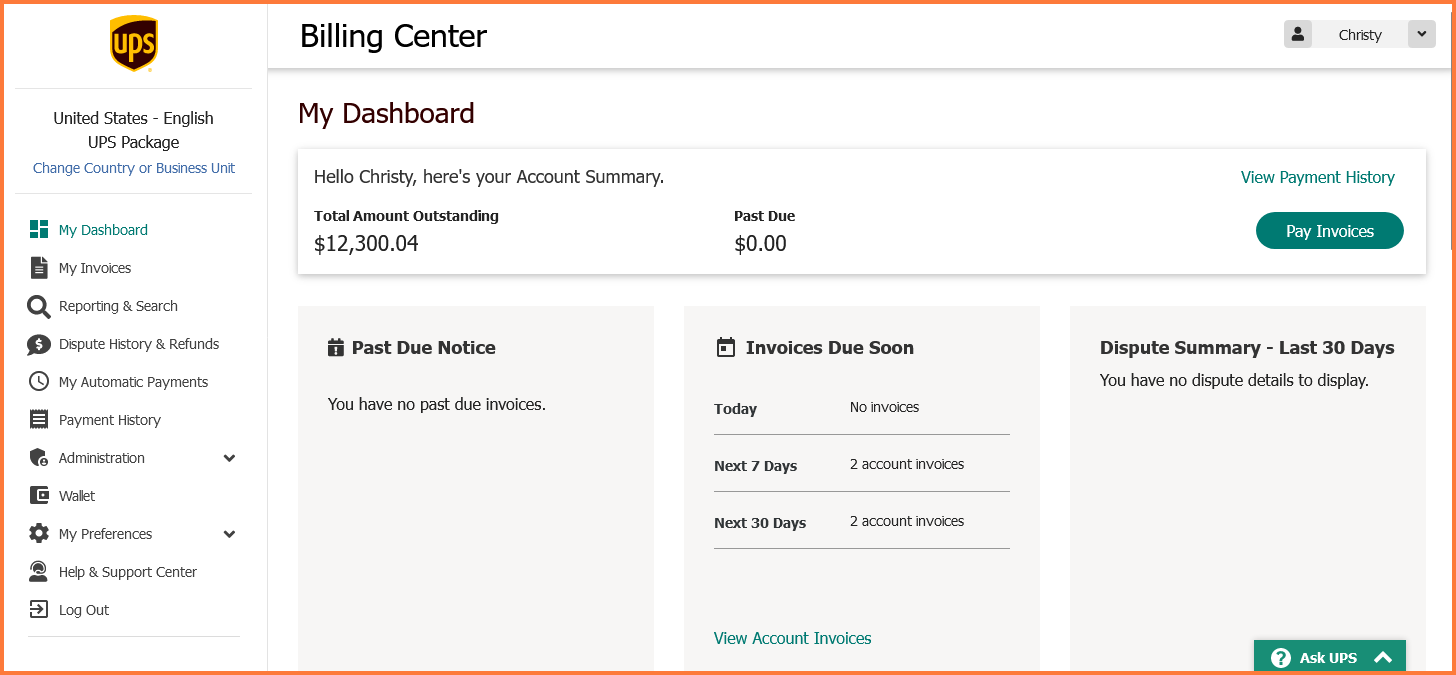
Task: Go to My Automatic Payments
Action: pos(133,382)
